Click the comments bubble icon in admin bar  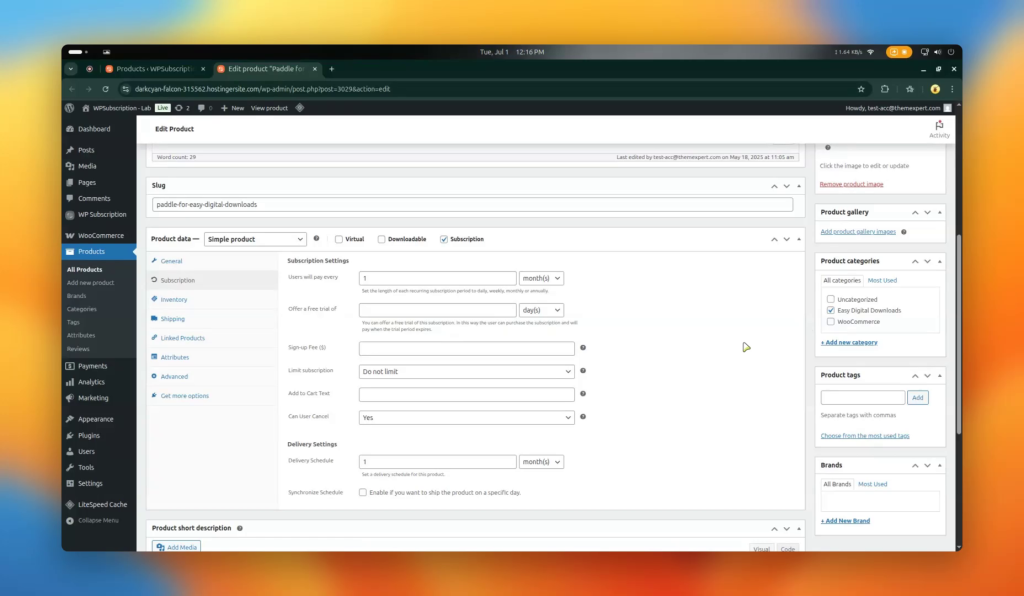click(201, 108)
